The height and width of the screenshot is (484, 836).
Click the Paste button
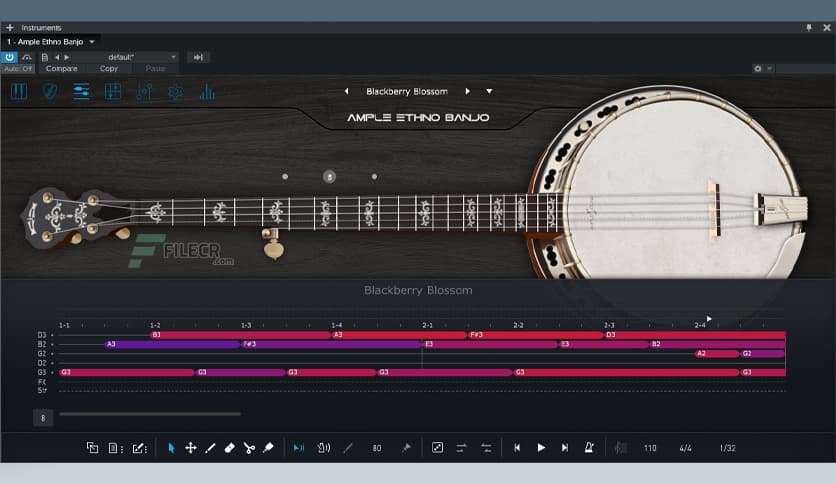coord(155,69)
